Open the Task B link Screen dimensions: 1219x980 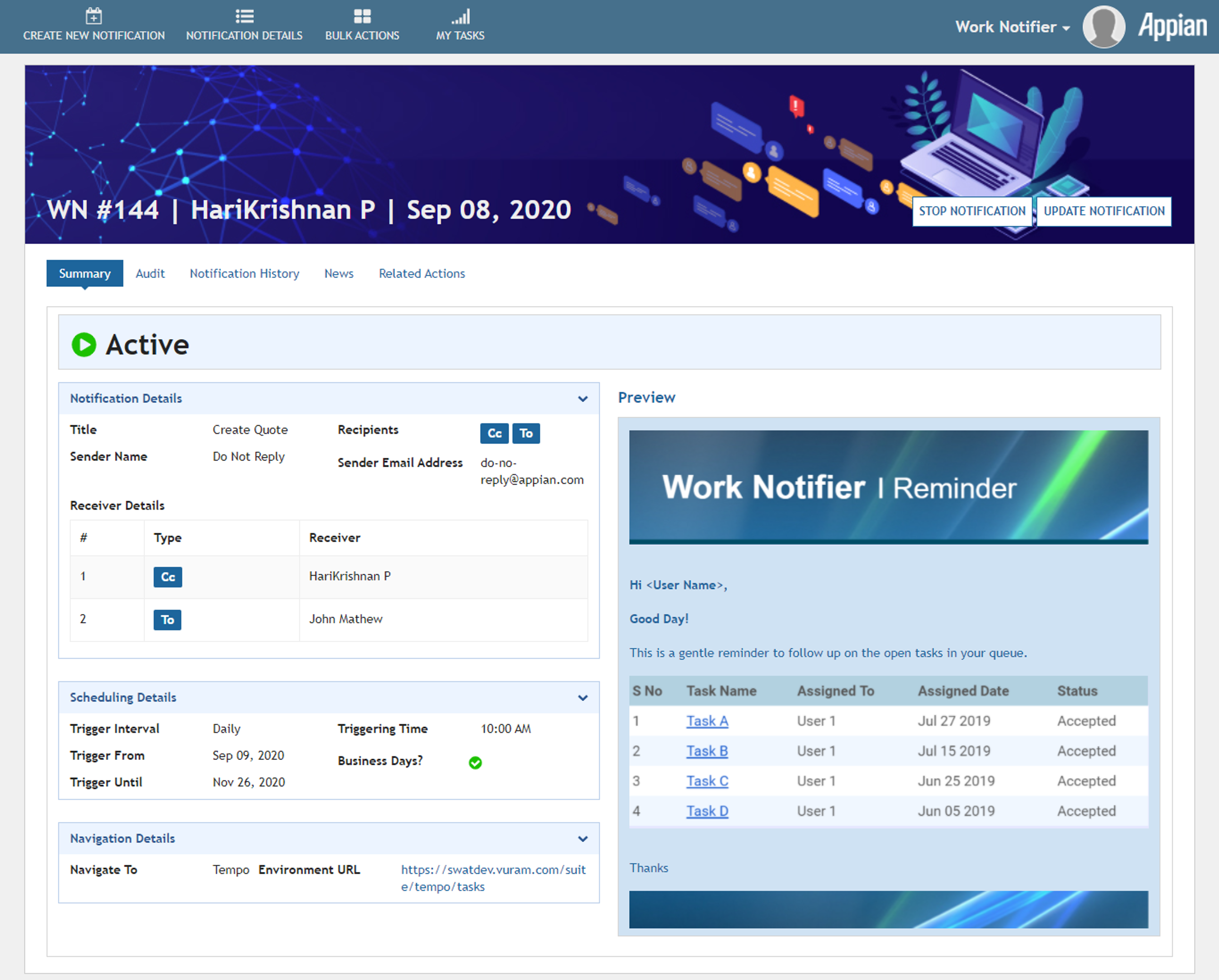click(707, 751)
